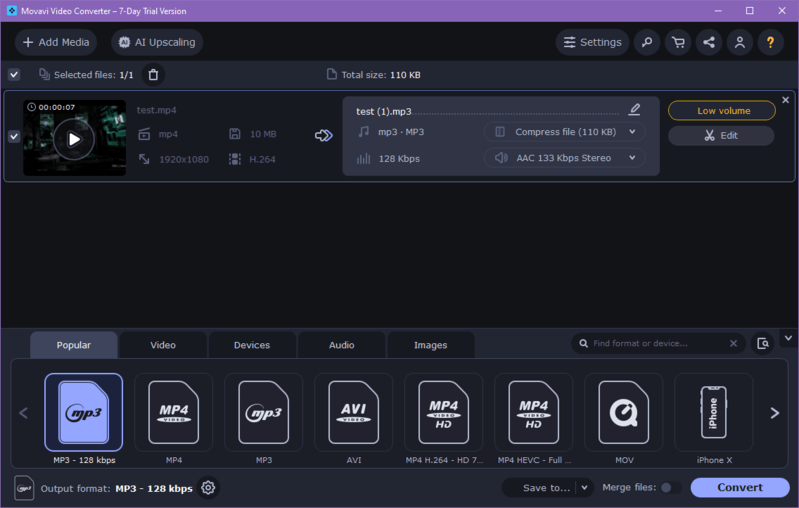Viewport: 799px width, 508px height.
Task: Play the test.mp4 preview
Action: coord(74,139)
